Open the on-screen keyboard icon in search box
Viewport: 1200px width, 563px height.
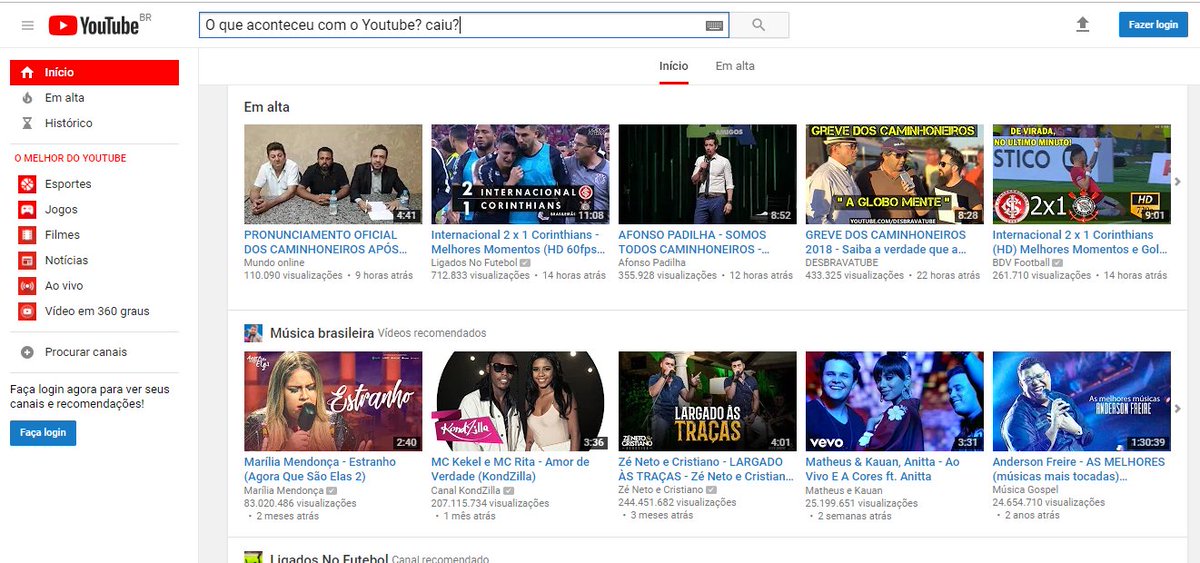(x=714, y=26)
